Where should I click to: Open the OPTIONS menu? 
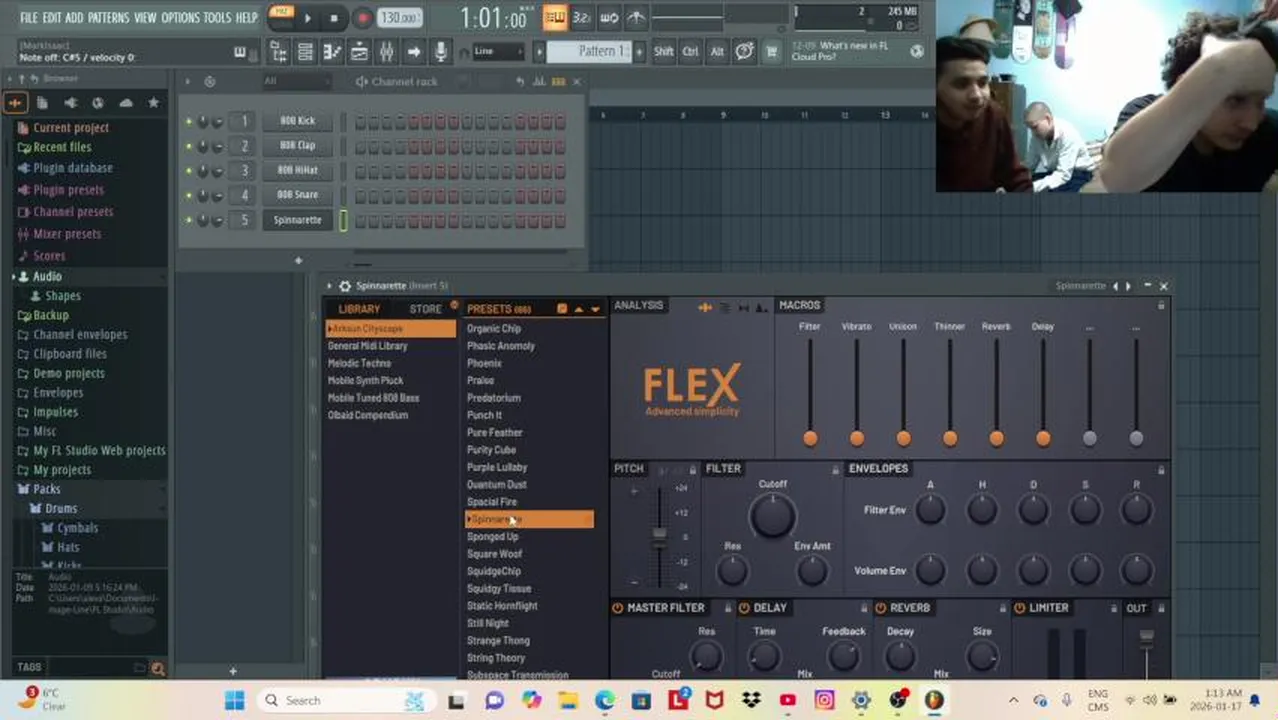(x=180, y=17)
